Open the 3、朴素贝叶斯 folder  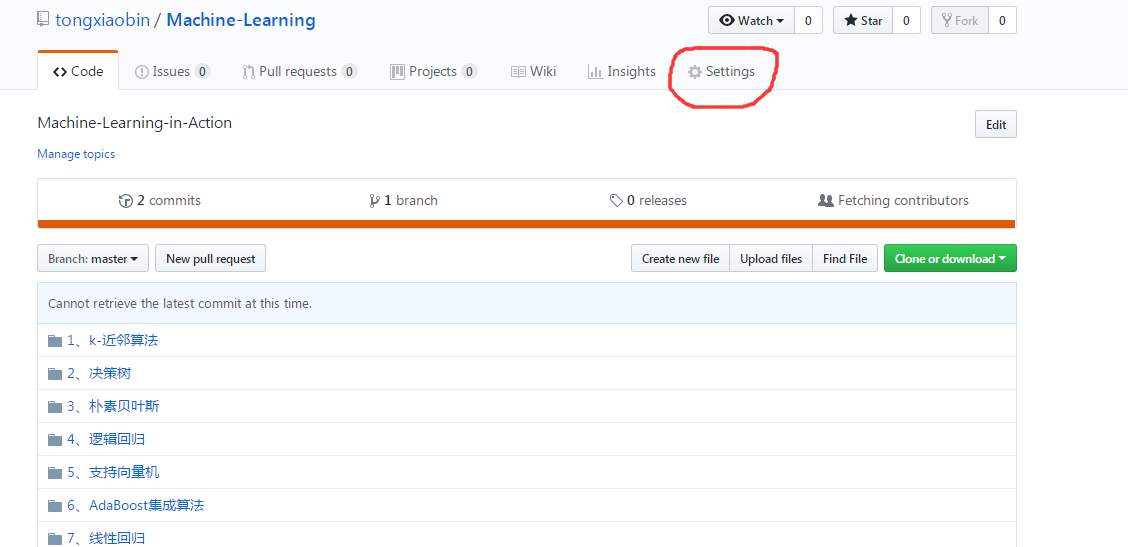(x=113, y=407)
